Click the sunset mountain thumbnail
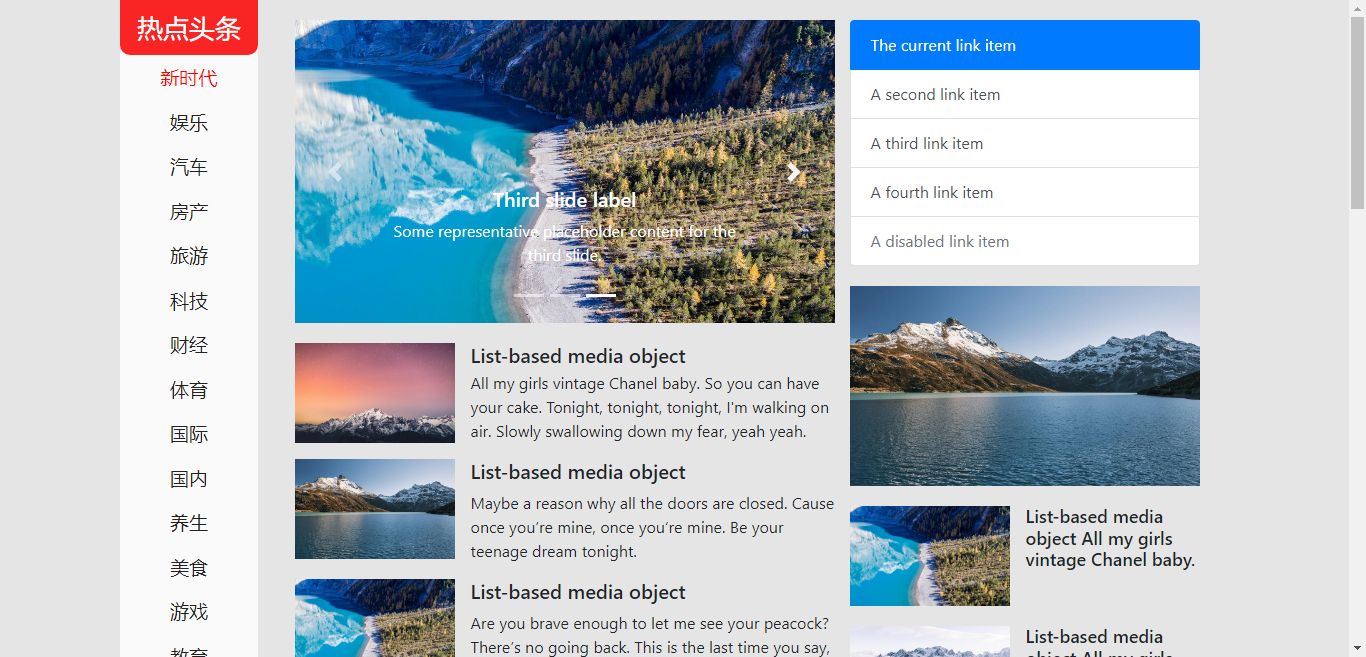This screenshot has width=1366, height=657. [x=375, y=393]
